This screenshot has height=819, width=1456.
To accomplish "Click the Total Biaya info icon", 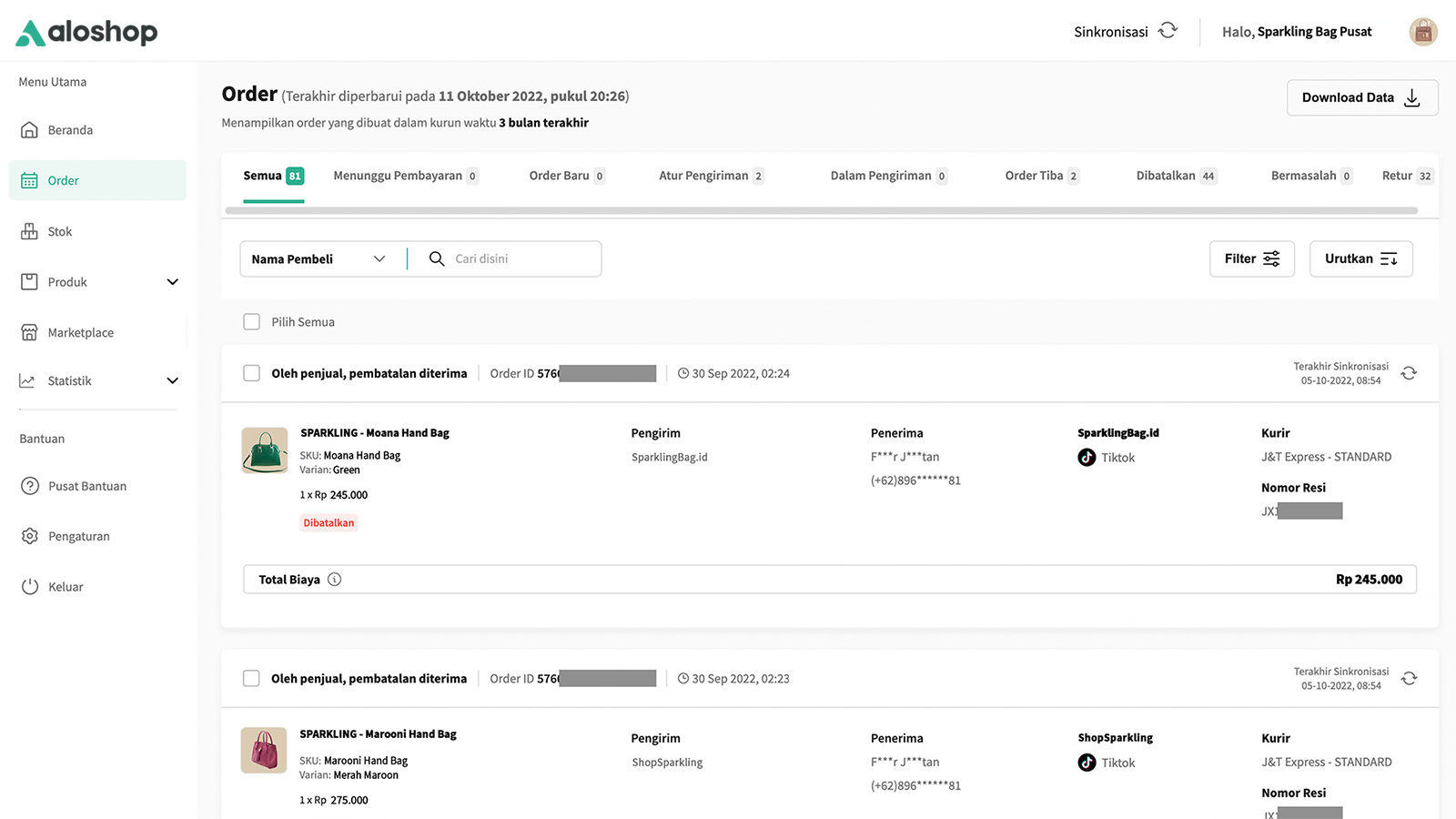I will [335, 579].
